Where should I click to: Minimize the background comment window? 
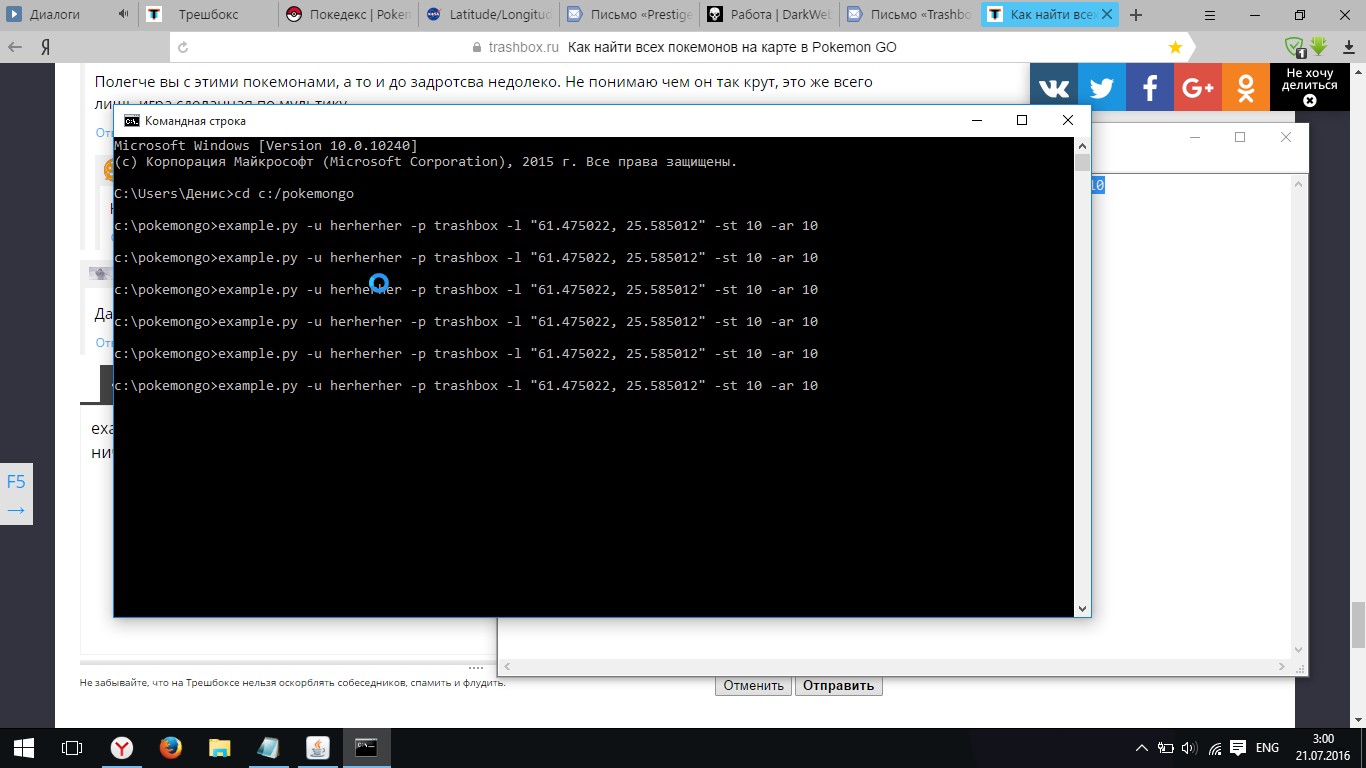[x=1193, y=137]
